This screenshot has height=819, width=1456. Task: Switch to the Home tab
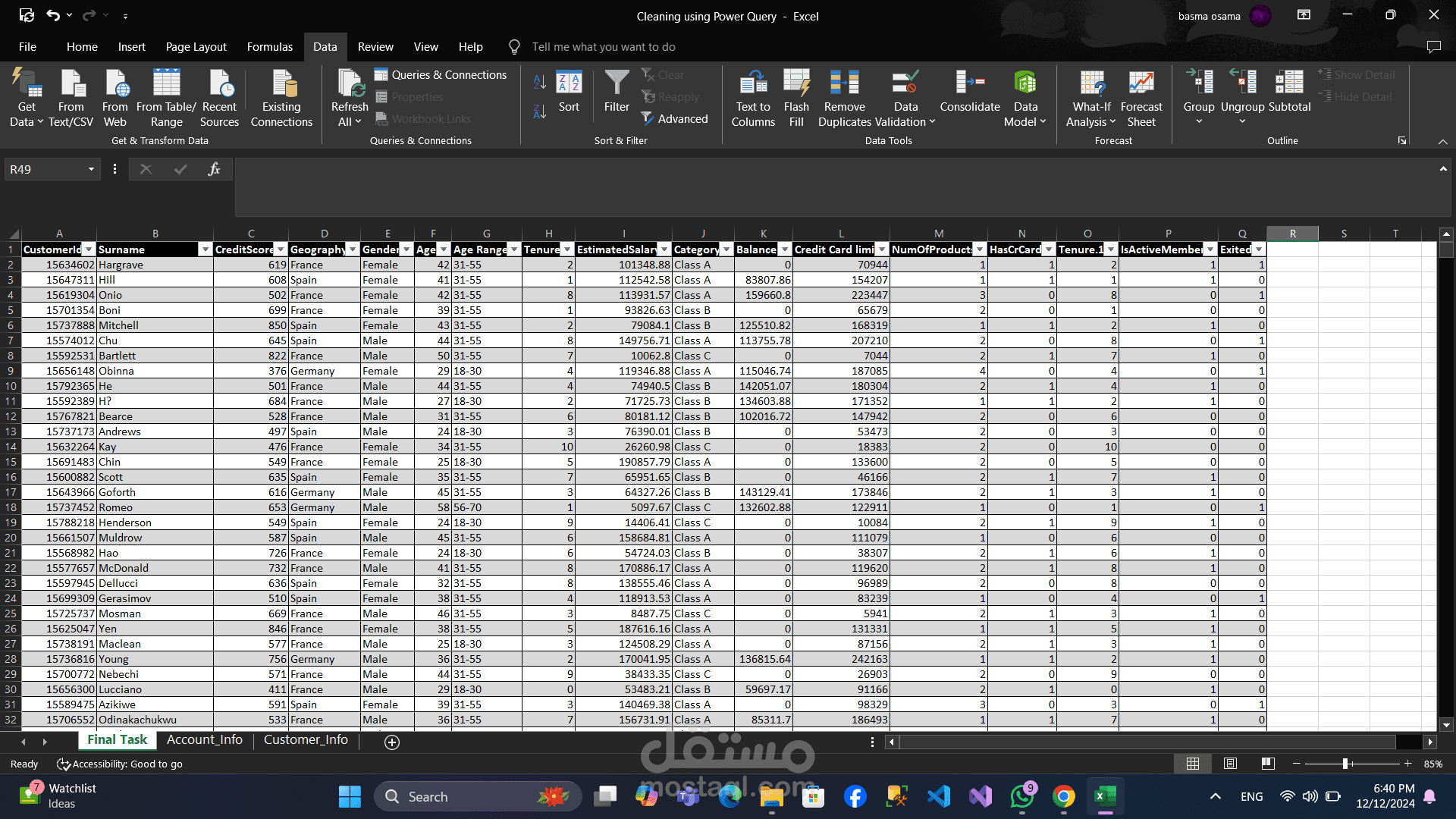pyautogui.click(x=82, y=47)
